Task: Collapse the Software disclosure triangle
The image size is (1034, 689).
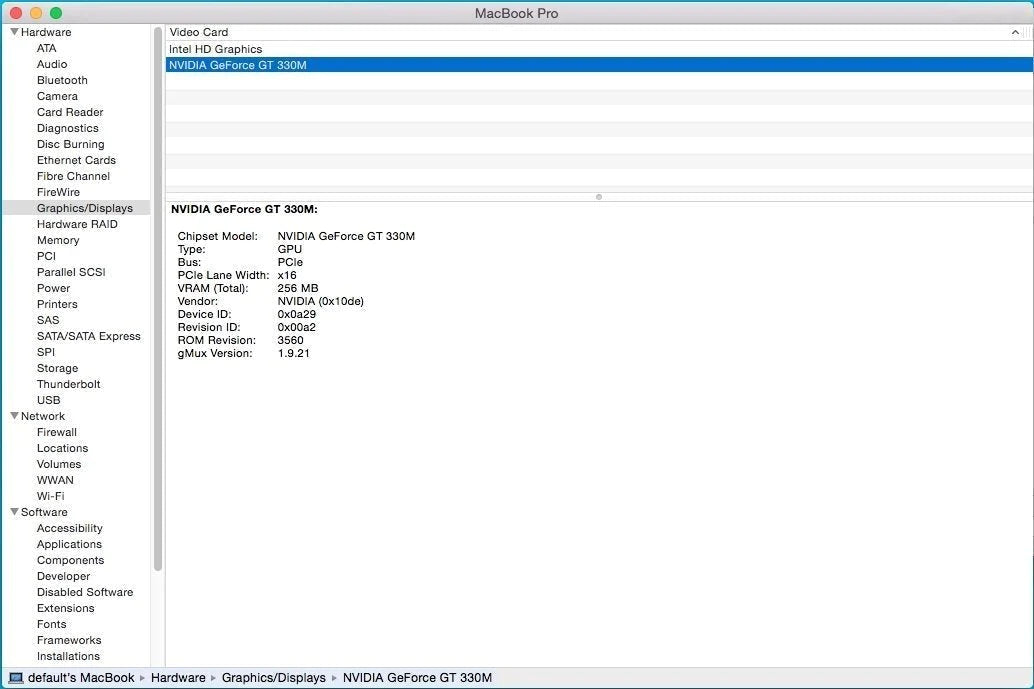Action: coord(14,512)
